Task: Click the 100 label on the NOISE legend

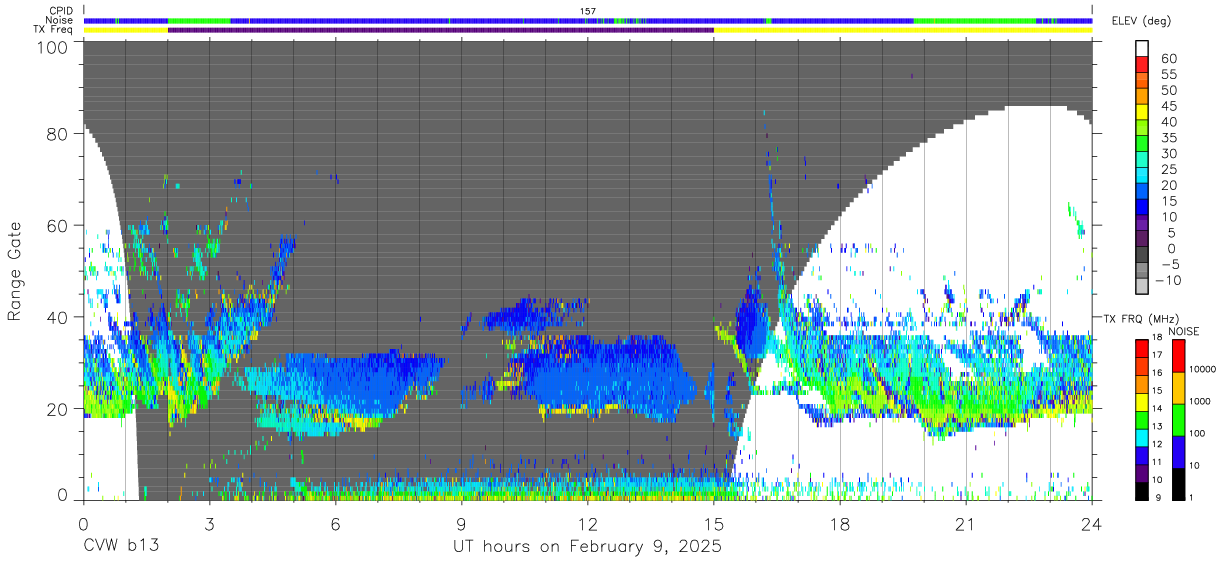Action: point(1195,433)
